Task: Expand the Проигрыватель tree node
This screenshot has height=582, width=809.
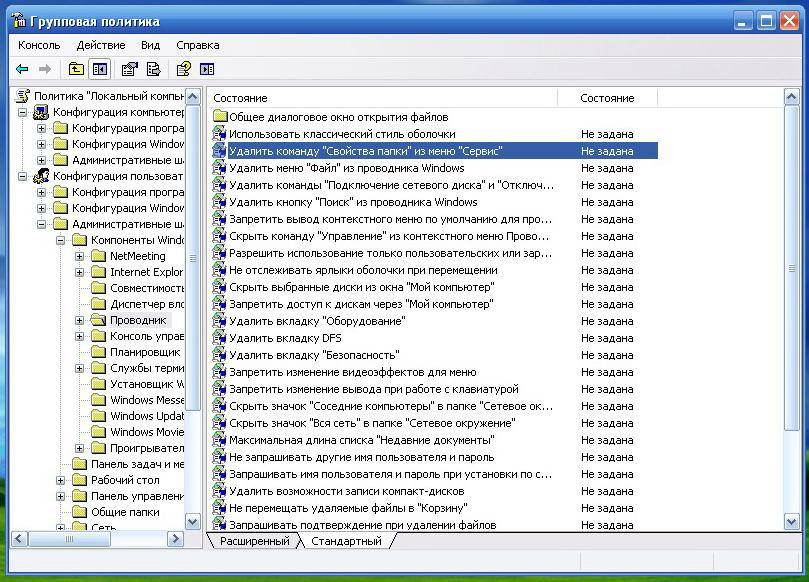Action: 80,448
